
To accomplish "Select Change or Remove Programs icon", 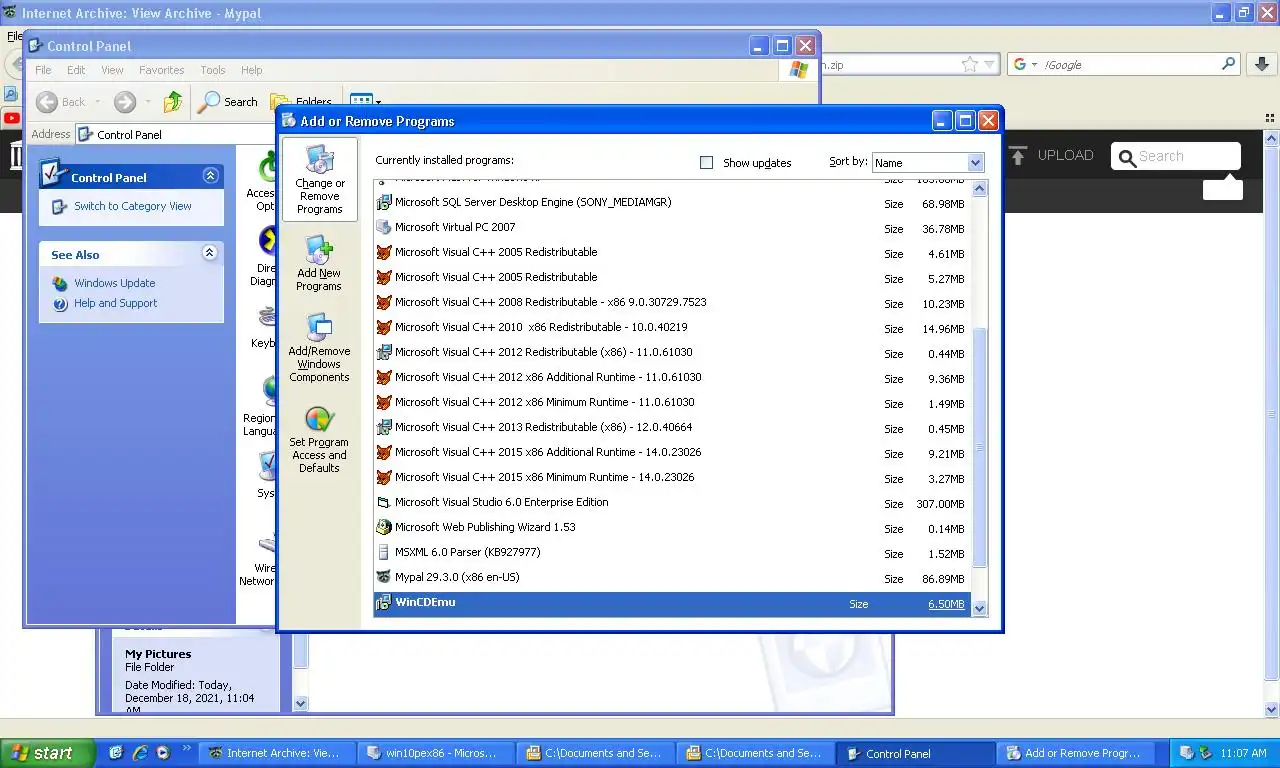I will [x=320, y=160].
